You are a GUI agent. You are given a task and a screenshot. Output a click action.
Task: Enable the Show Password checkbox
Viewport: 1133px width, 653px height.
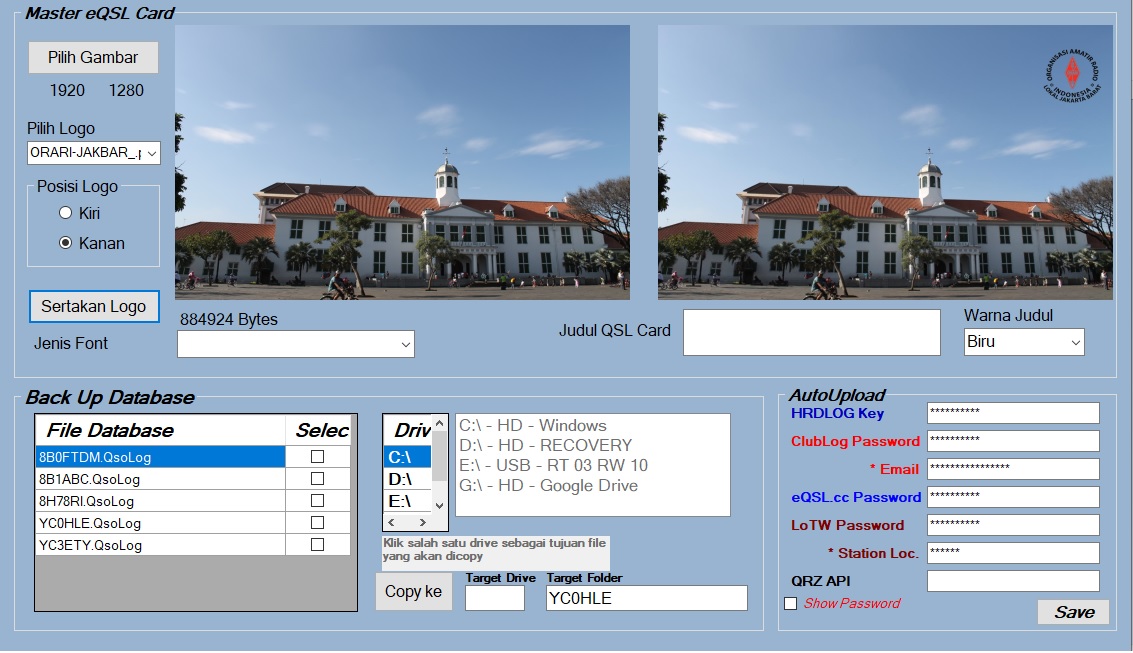point(790,604)
